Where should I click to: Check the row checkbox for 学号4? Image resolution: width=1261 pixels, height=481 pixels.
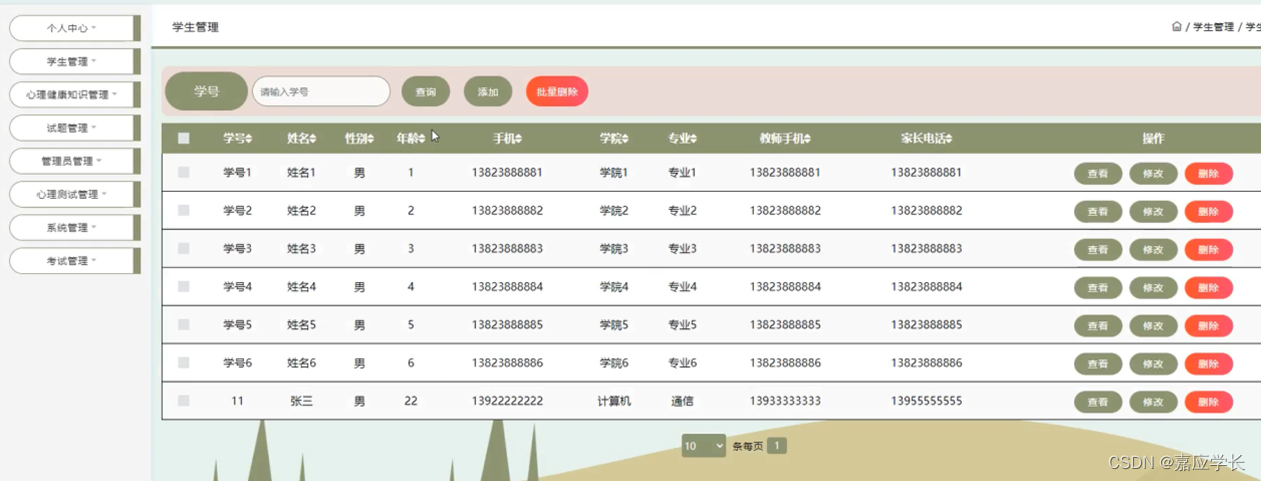183,286
